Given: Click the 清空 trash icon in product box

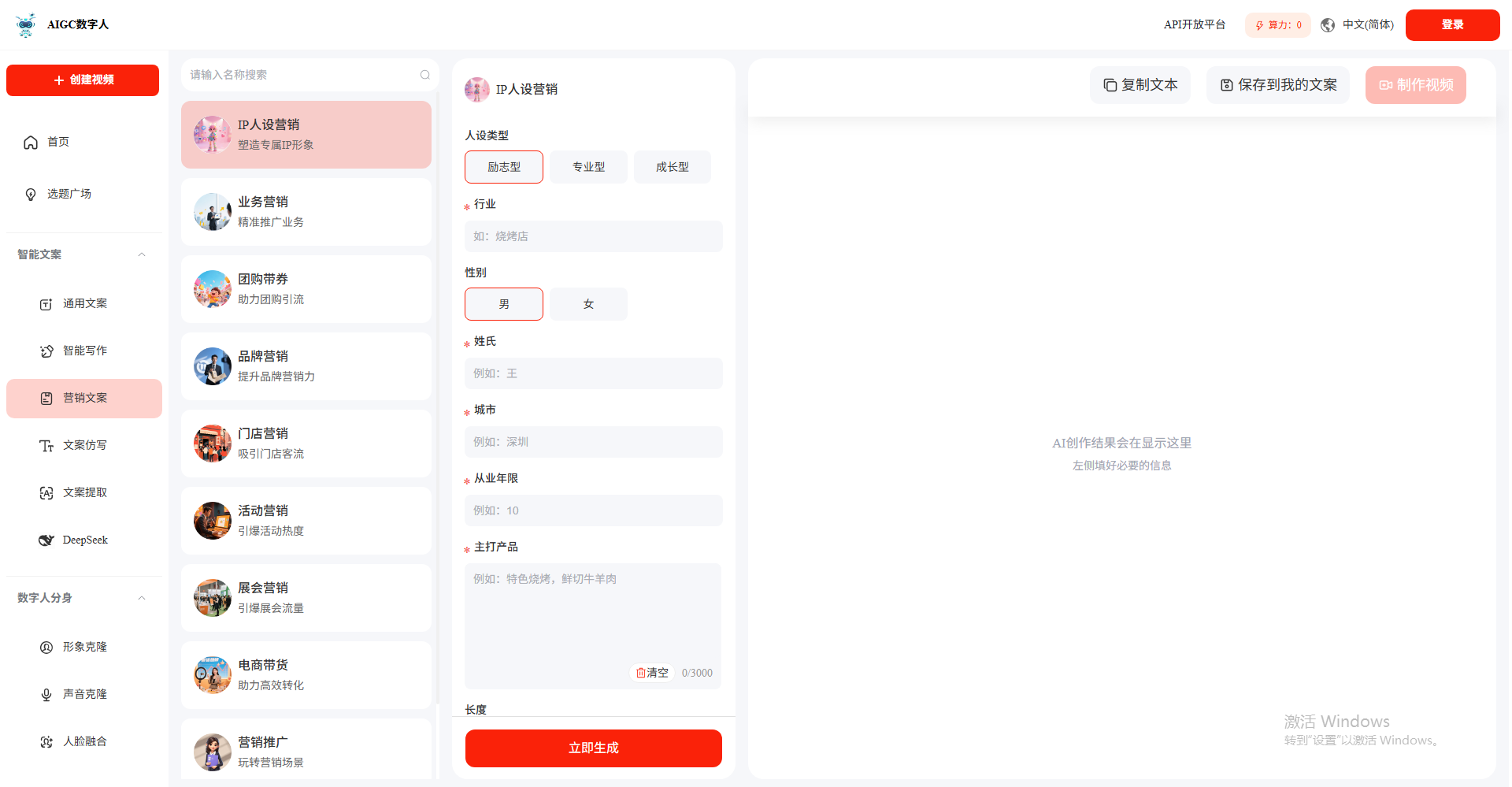Looking at the screenshot, I should (641, 673).
